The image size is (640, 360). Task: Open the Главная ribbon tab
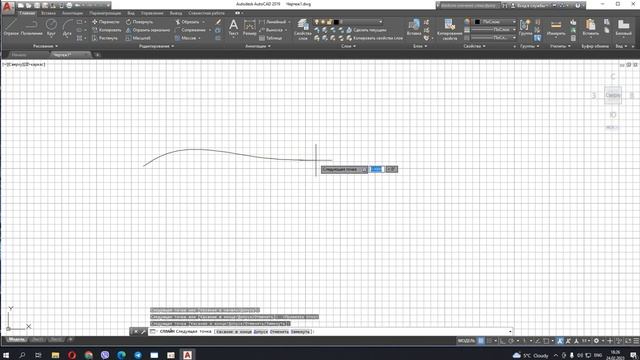27,13
